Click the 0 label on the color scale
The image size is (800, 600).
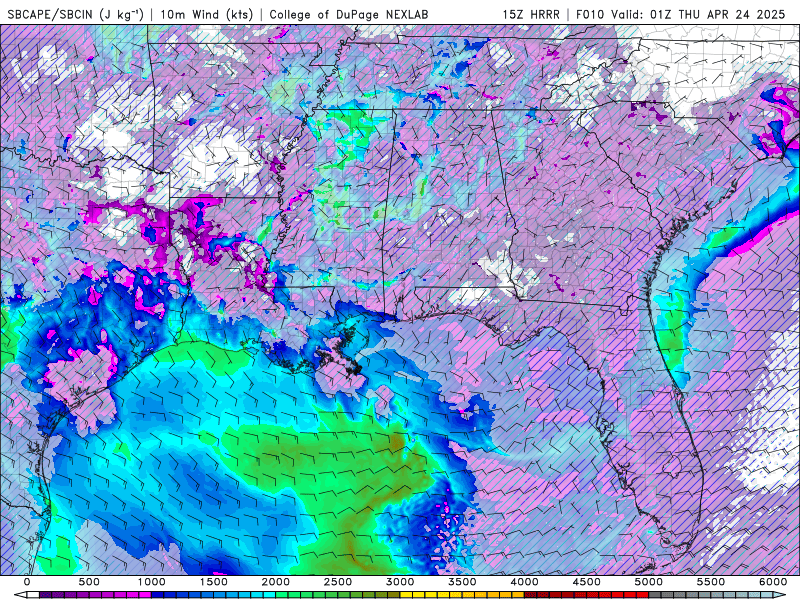(x=27, y=582)
